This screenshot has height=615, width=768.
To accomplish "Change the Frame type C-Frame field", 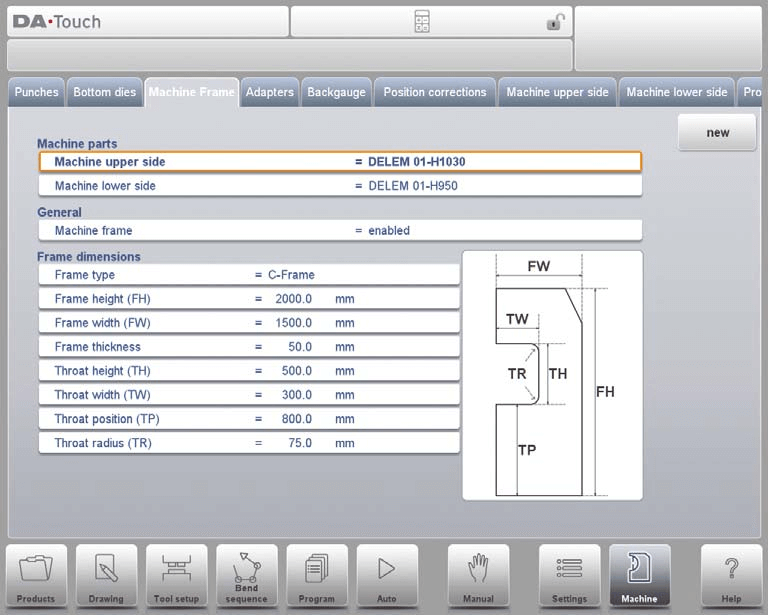I will coord(249,275).
